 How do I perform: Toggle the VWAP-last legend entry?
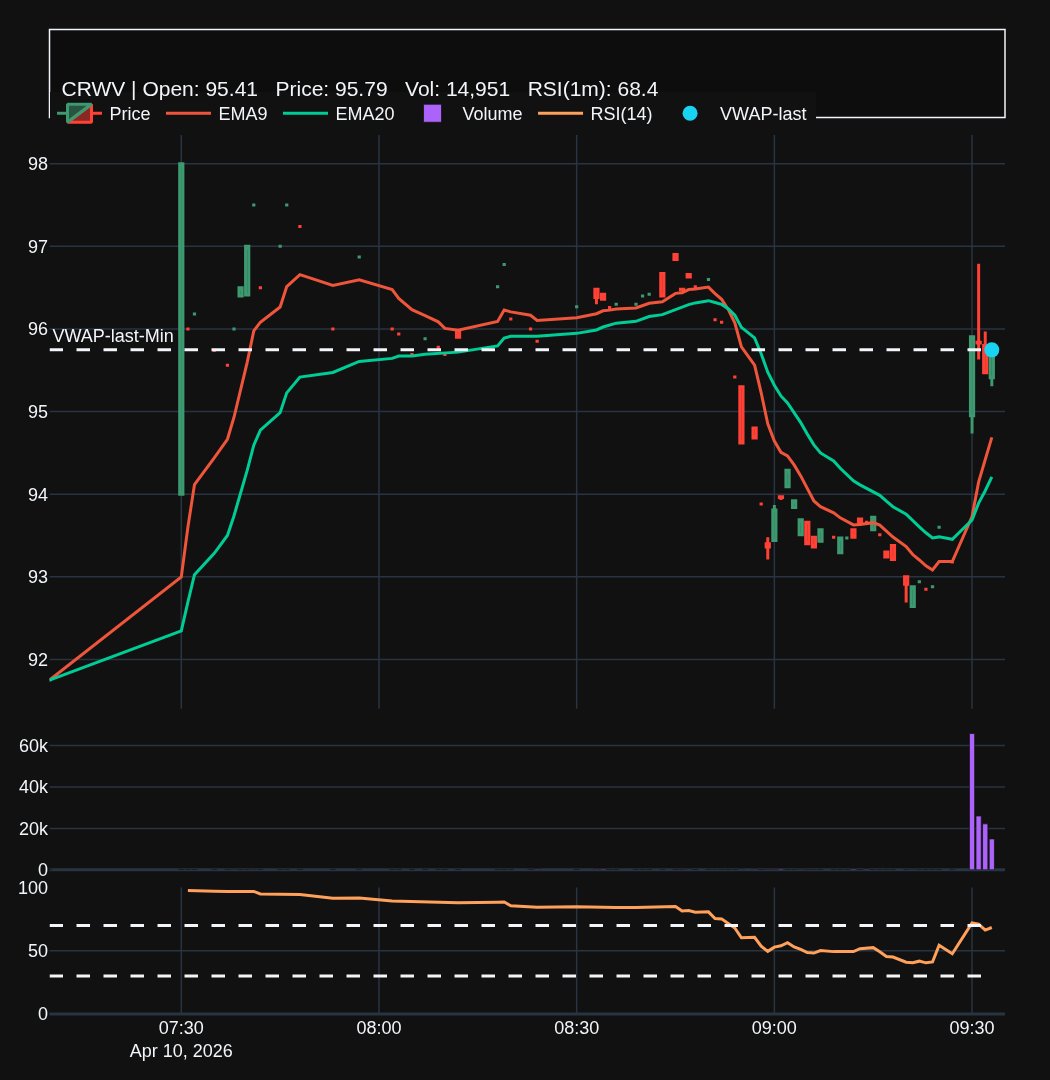pyautogui.click(x=744, y=114)
